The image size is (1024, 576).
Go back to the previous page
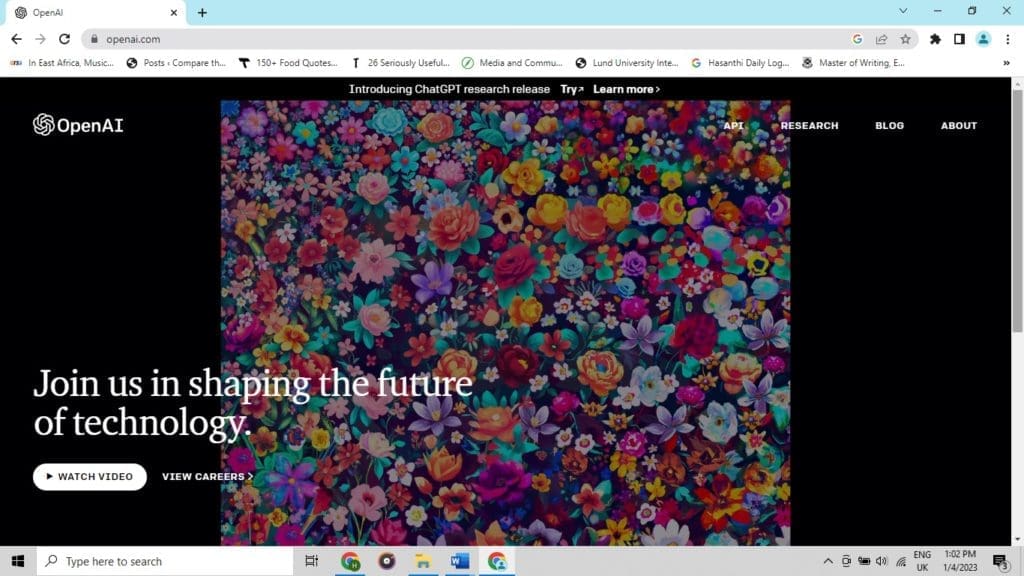coord(16,39)
